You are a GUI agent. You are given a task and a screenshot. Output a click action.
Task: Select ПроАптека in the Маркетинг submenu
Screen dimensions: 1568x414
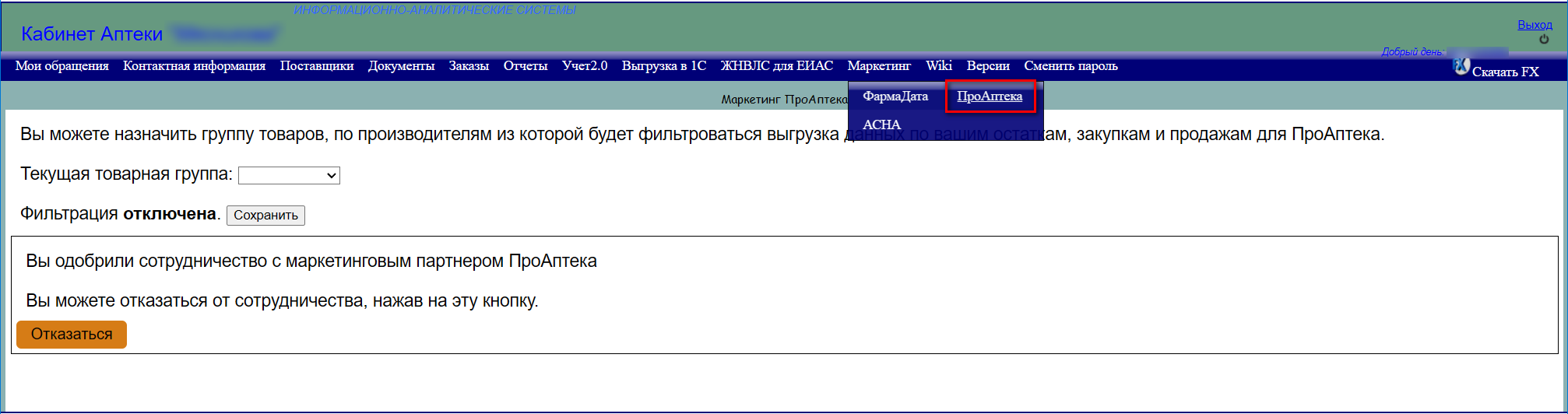tap(990, 96)
